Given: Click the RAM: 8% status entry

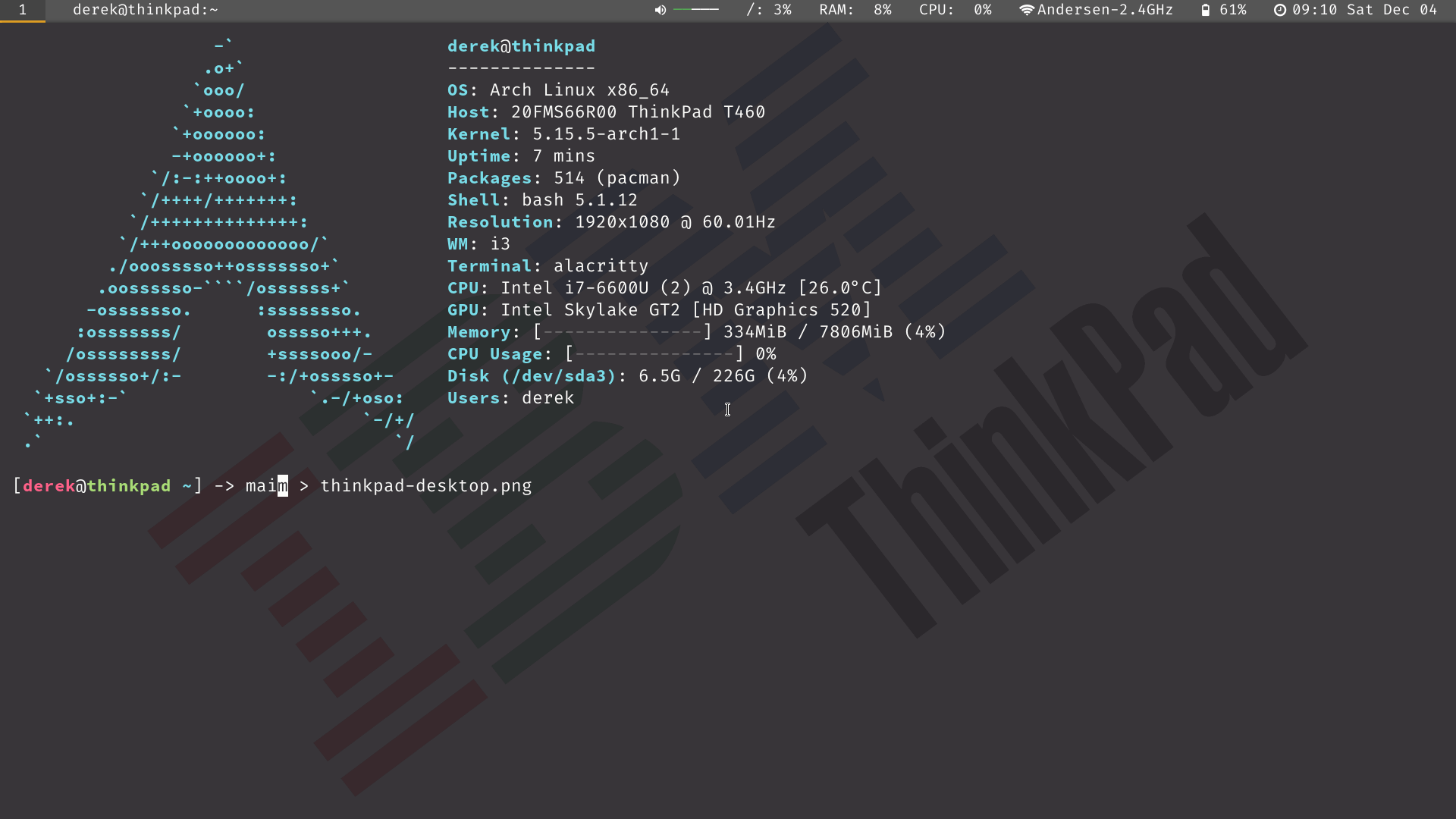Looking at the screenshot, I should coord(855,10).
